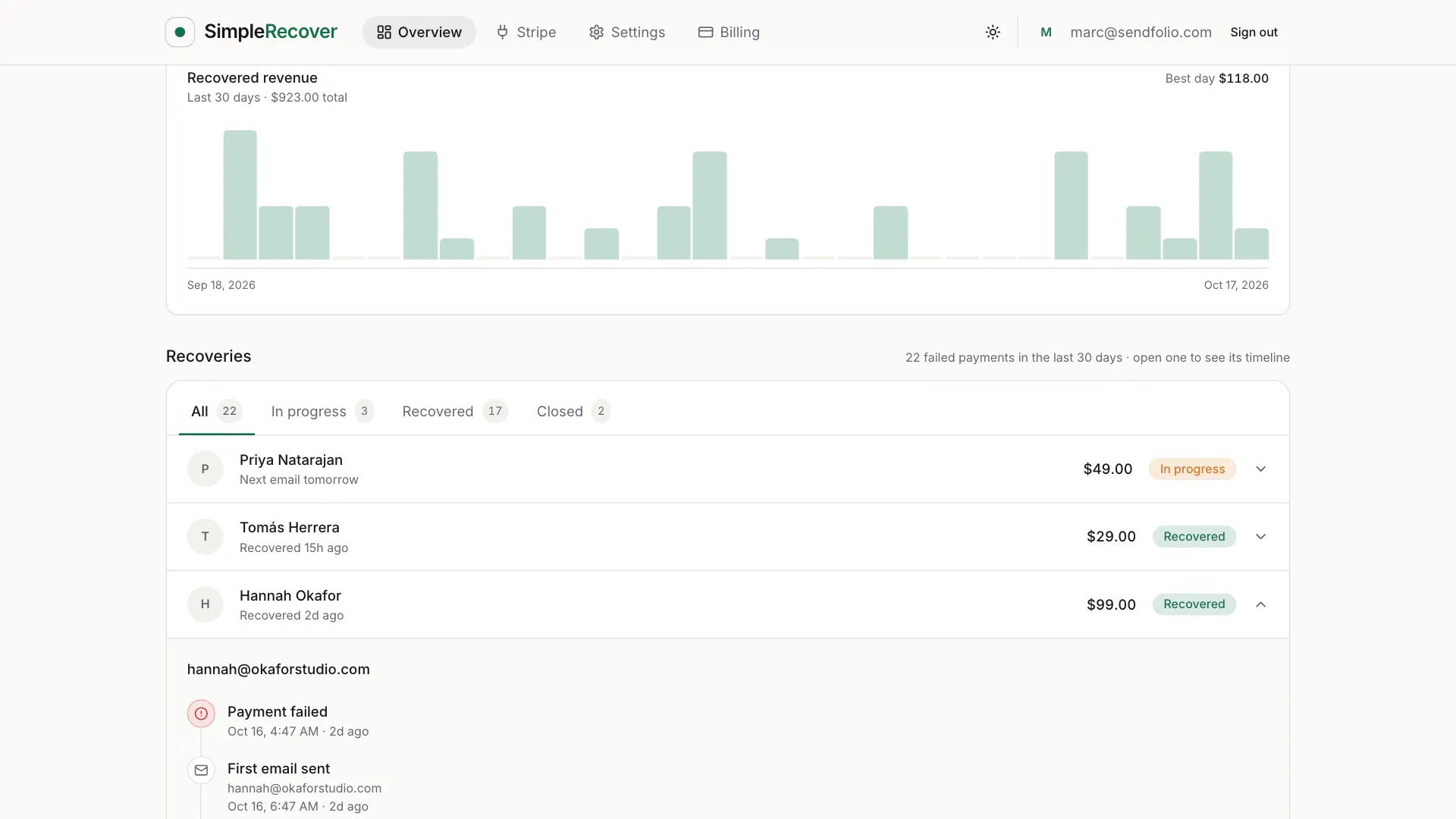Filter by In progress tab
The height and width of the screenshot is (819, 1456).
322,411
